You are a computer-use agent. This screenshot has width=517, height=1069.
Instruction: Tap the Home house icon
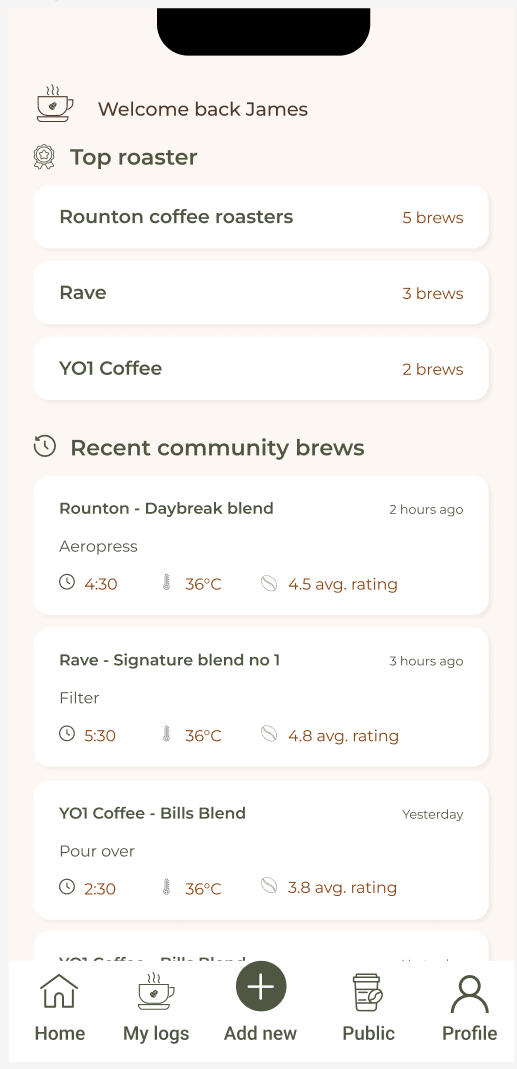click(x=59, y=991)
